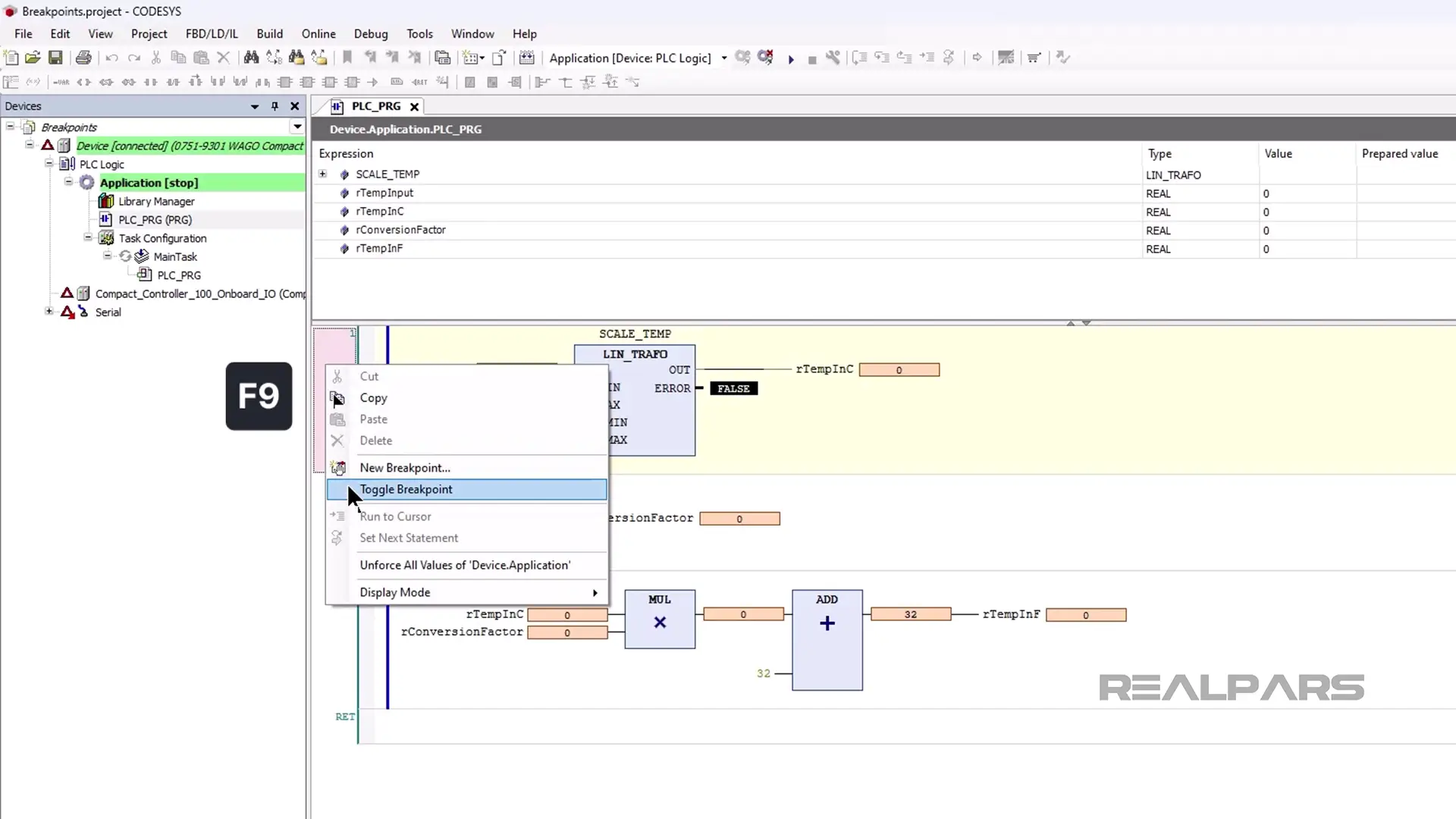
Task: Click the Toggle Bookmark toolbar icon
Action: pos(347,58)
